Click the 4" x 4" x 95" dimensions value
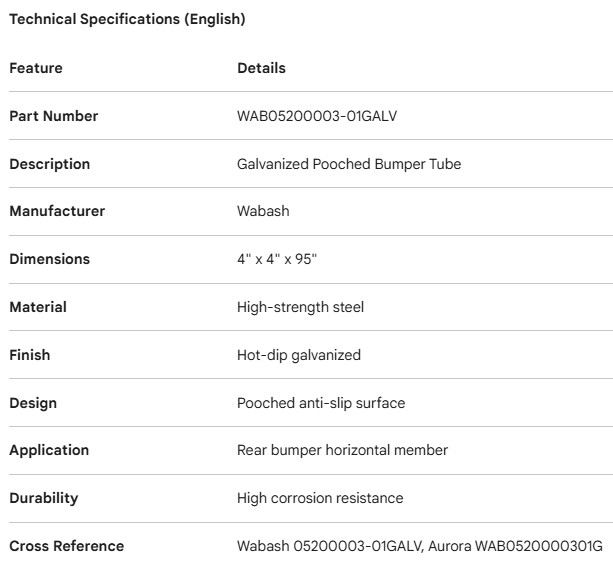The image size is (613, 565). click(277, 259)
